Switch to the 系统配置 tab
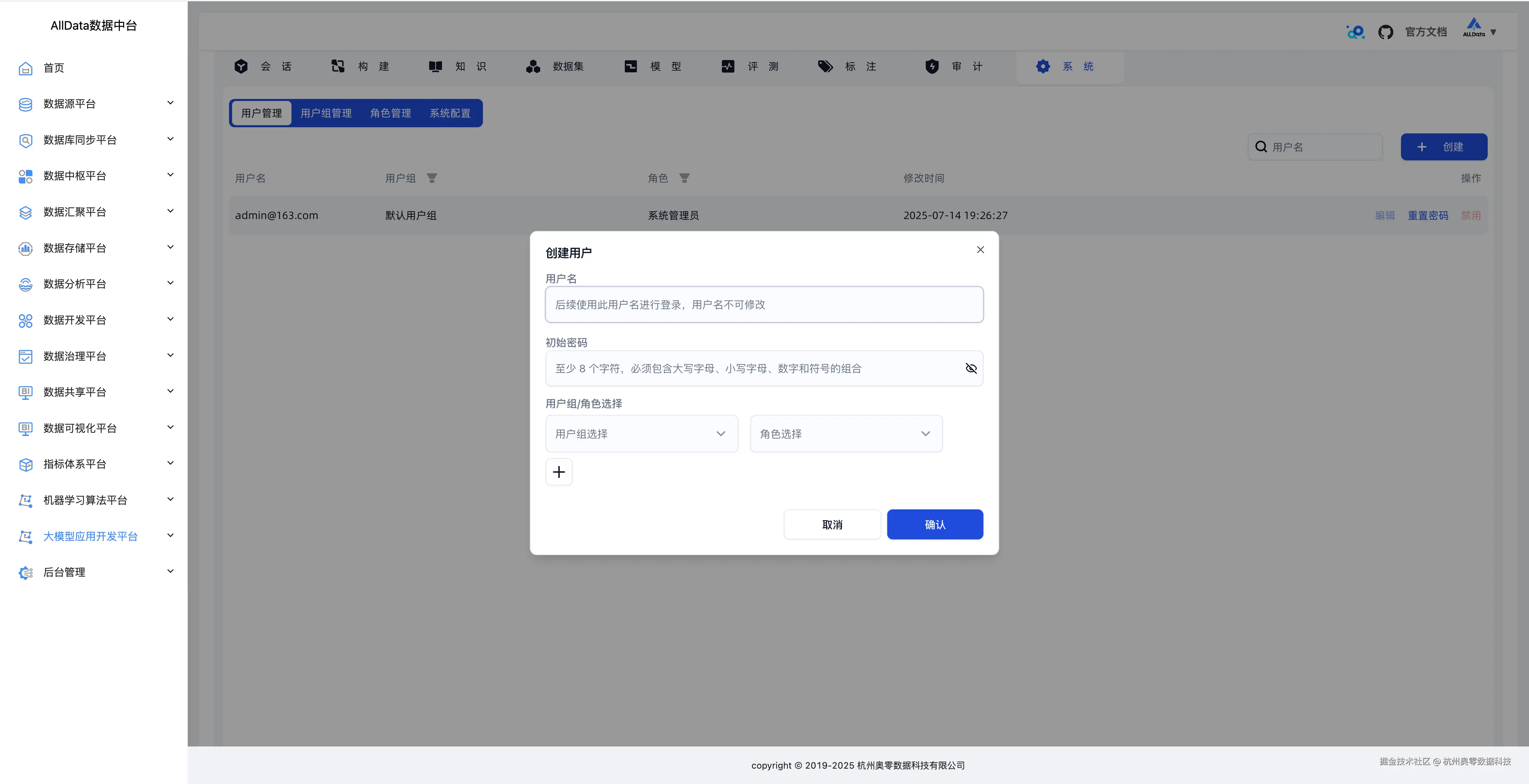1529x784 pixels. point(451,113)
